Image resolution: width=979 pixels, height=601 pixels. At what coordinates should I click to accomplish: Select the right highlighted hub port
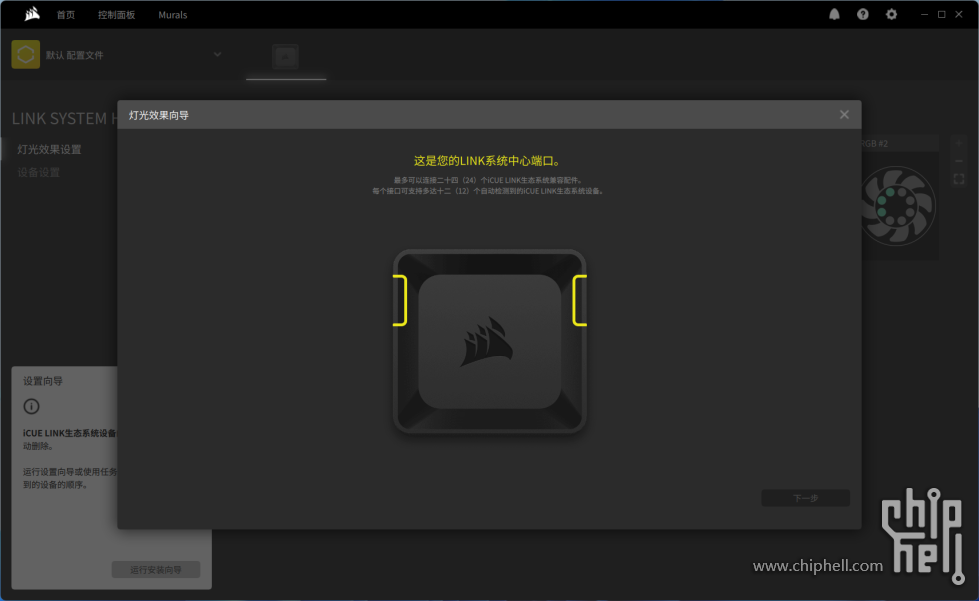pos(579,300)
